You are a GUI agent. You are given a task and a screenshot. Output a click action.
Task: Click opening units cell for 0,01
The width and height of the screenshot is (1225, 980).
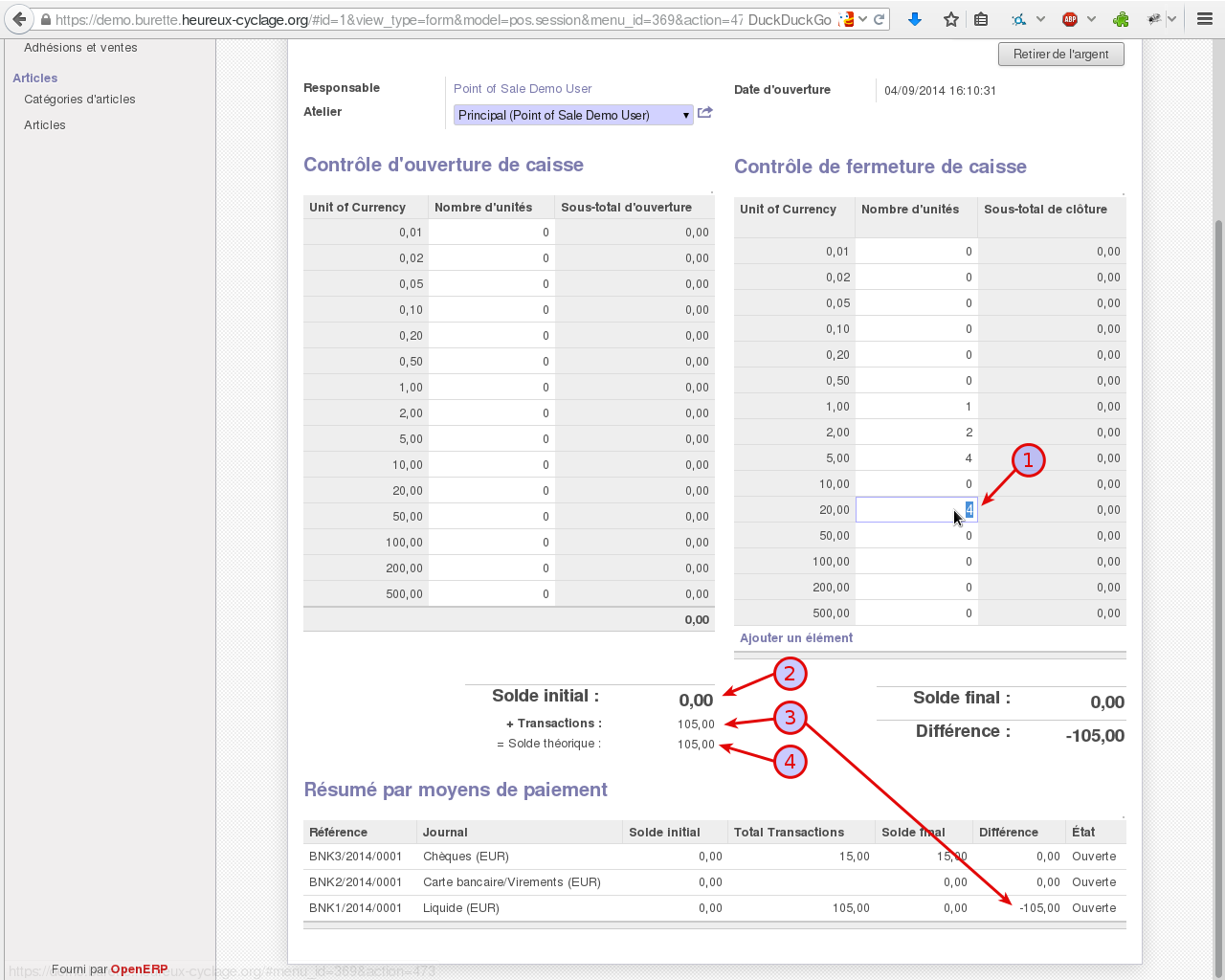tap(491, 233)
